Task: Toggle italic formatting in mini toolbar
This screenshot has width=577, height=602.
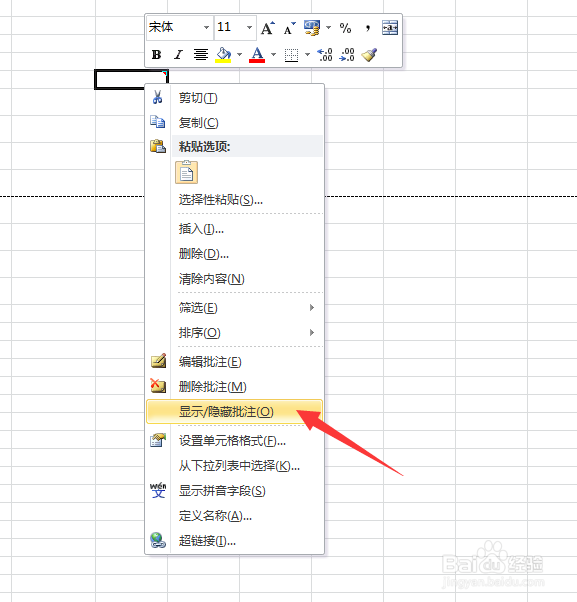Action: tap(178, 55)
